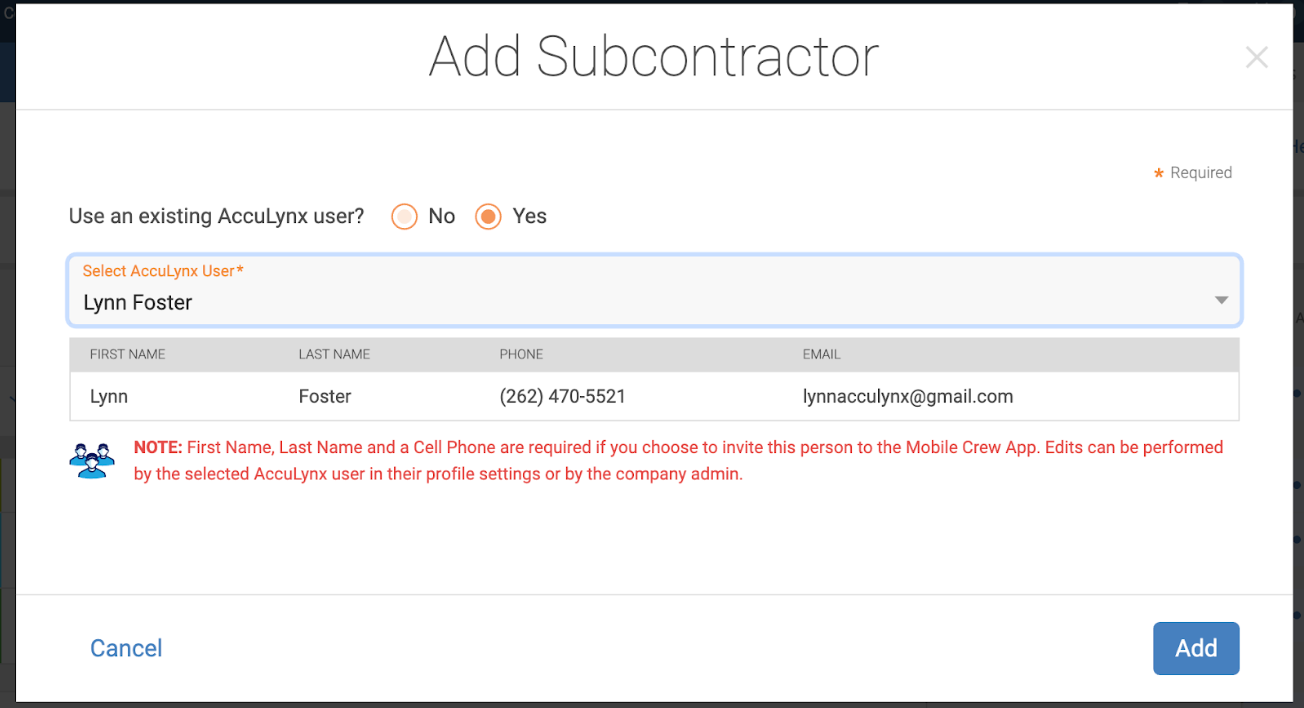Click the LAST NAME column header

334,354
